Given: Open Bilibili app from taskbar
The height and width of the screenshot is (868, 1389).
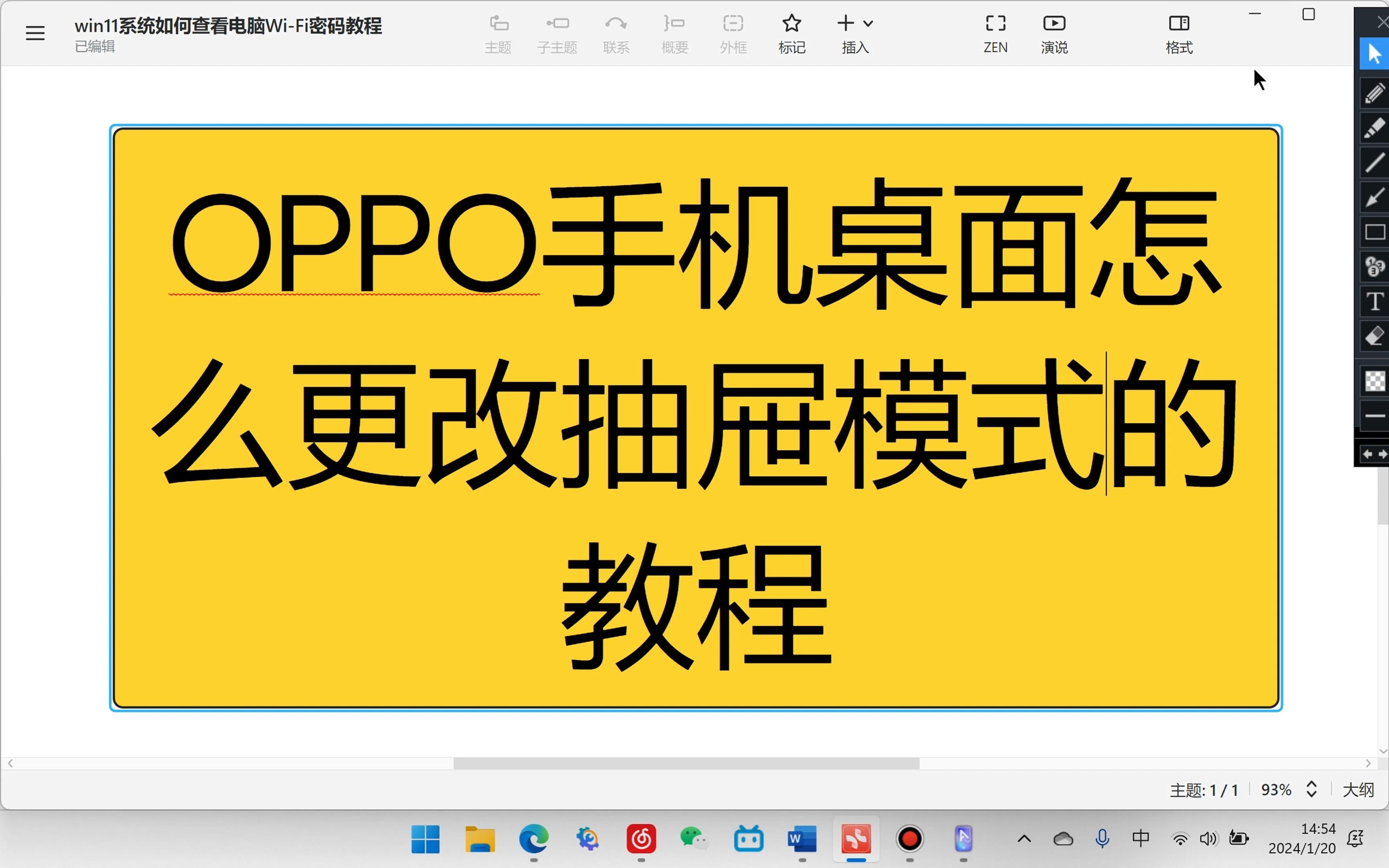Looking at the screenshot, I should [748, 839].
